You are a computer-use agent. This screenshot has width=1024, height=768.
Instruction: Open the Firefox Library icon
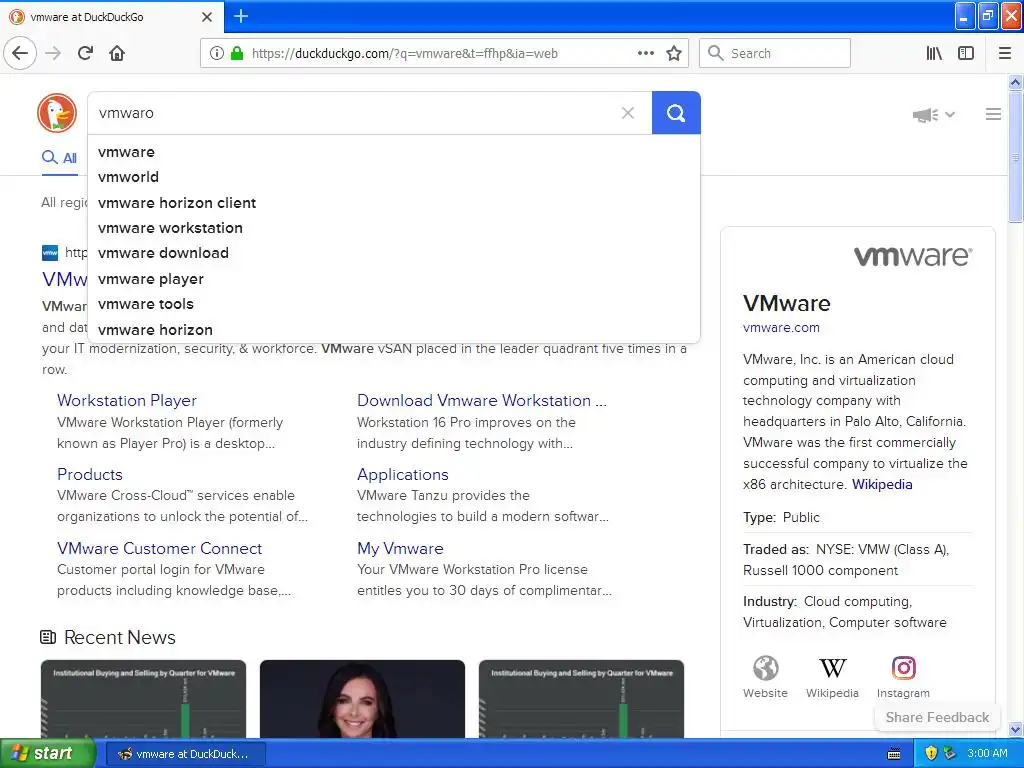(934, 53)
